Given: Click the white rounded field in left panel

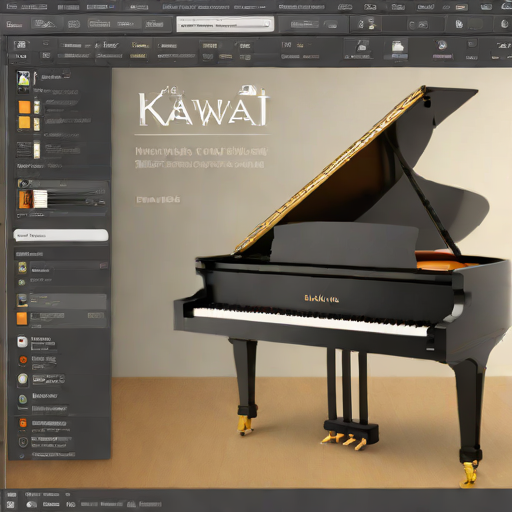Looking at the screenshot, I should (61, 235).
